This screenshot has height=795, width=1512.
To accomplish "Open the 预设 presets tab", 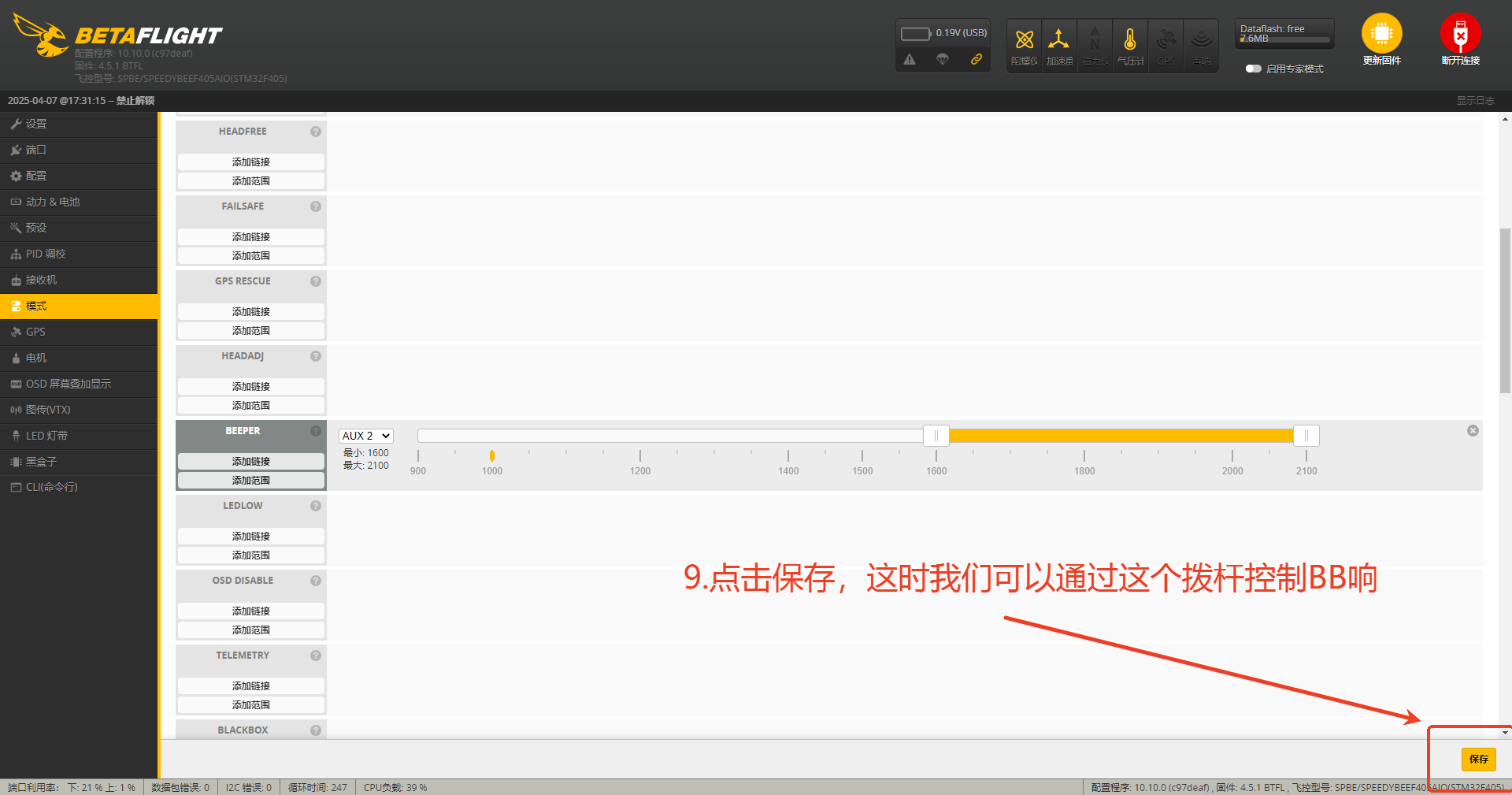I will coord(79,228).
